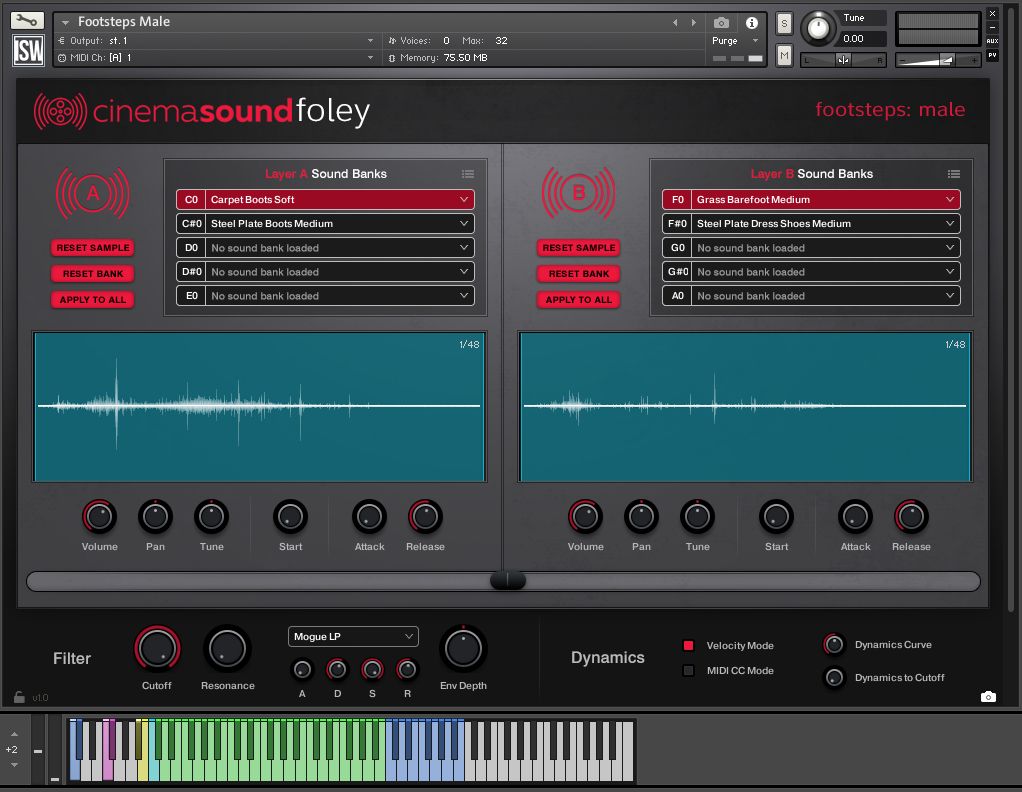
Task: Open the Layer B sound banks list menu icon
Action: point(954,174)
